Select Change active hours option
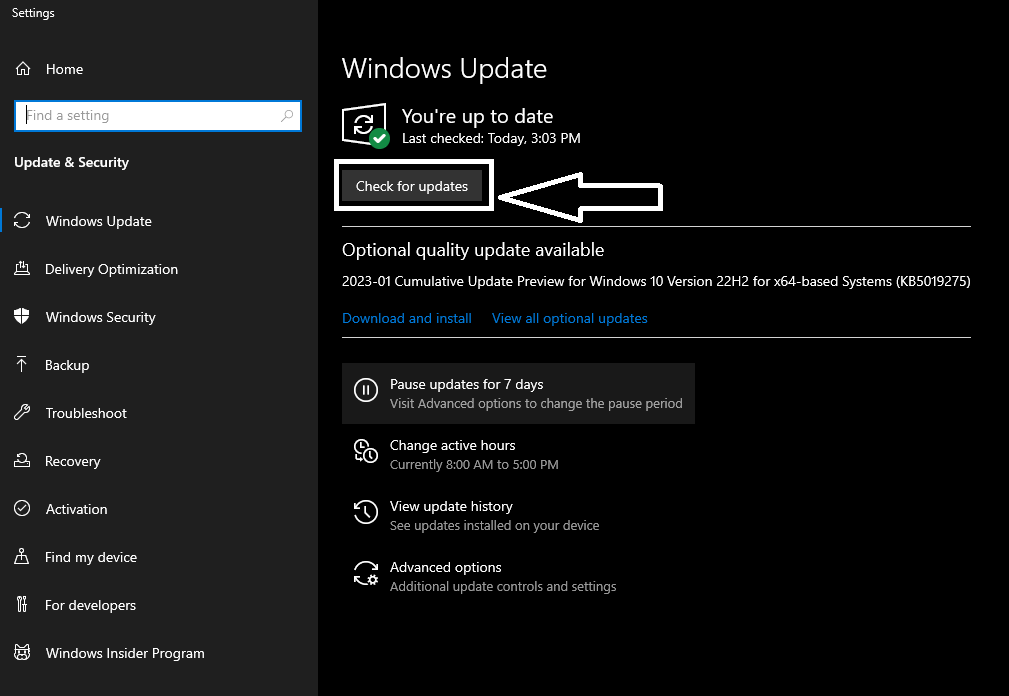 (x=452, y=445)
